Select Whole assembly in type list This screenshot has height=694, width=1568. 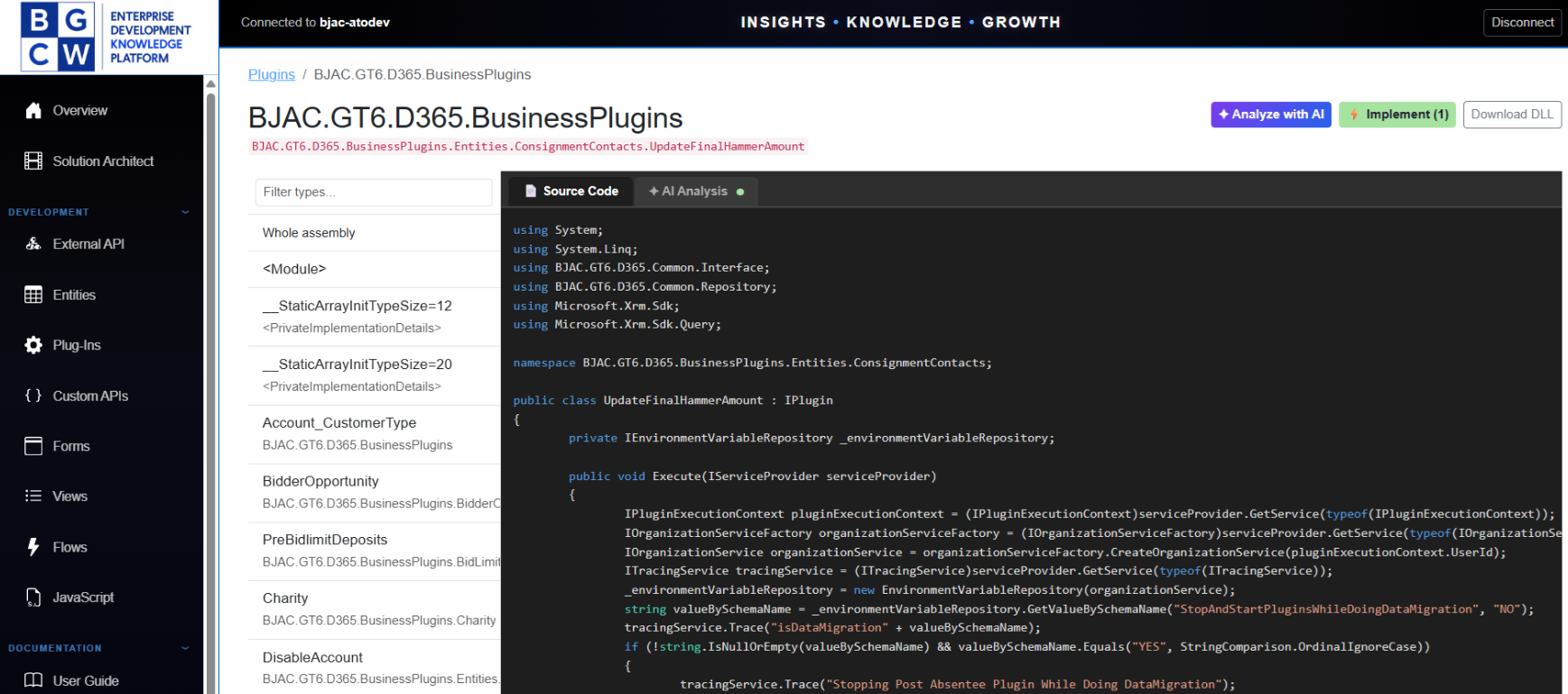[375, 233]
